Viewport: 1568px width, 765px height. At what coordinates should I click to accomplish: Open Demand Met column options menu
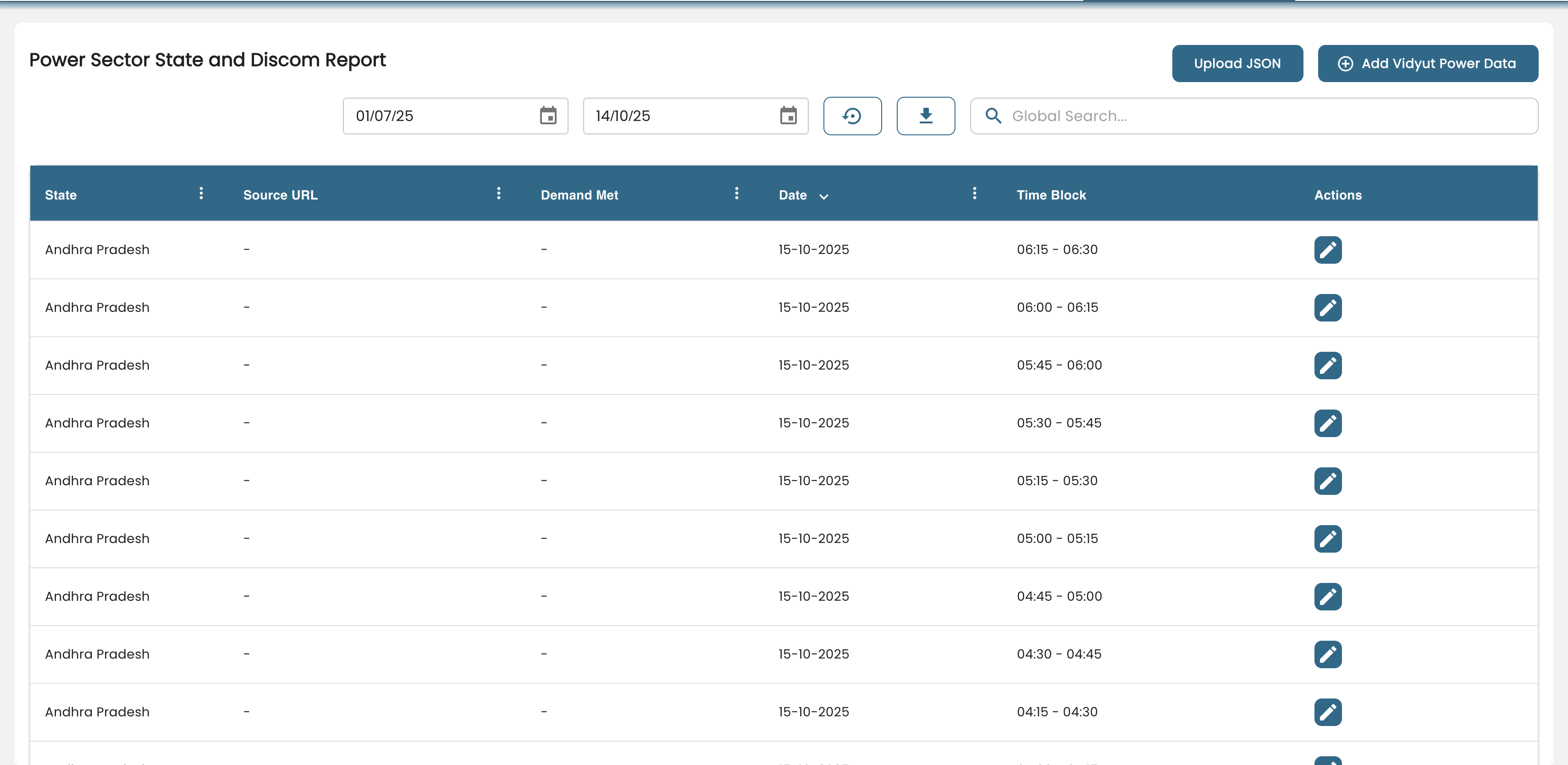(736, 193)
